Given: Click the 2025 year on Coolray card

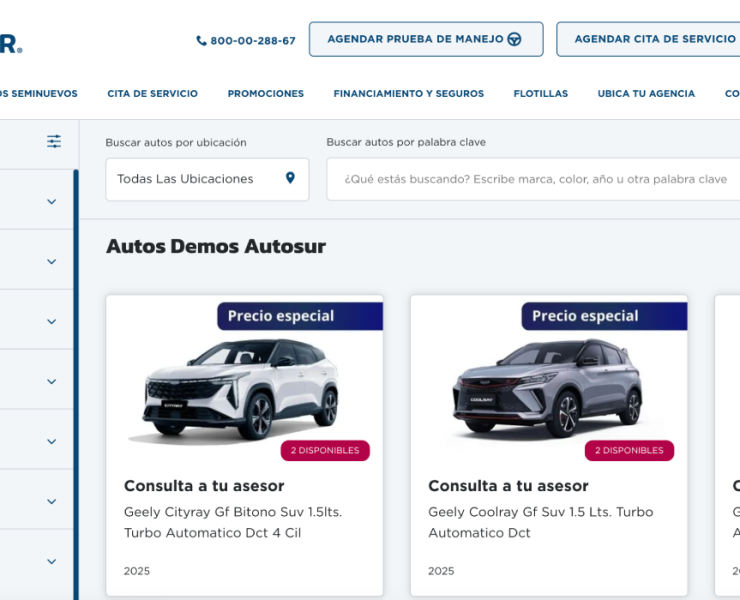Looking at the screenshot, I should (x=441, y=571).
